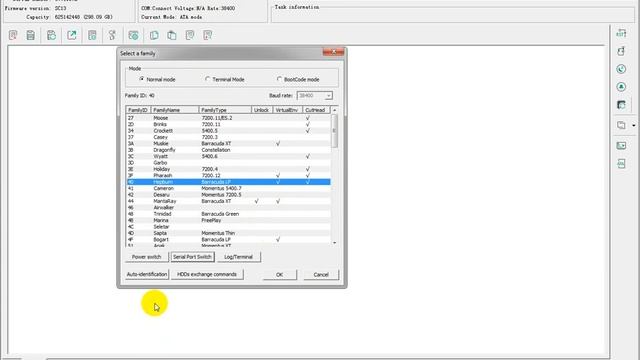Click HDDs exchange commands button

tap(207, 274)
